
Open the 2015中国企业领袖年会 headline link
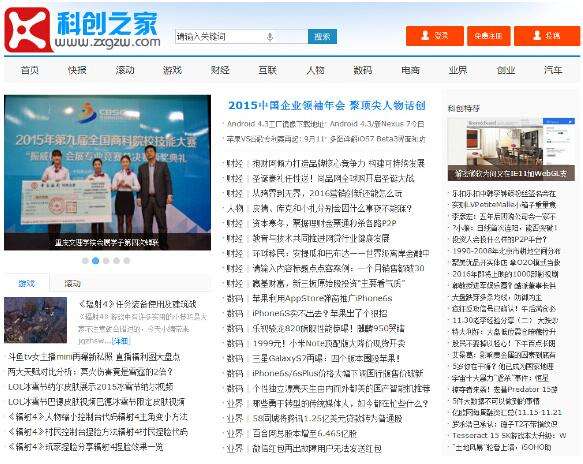pyautogui.click(x=326, y=106)
